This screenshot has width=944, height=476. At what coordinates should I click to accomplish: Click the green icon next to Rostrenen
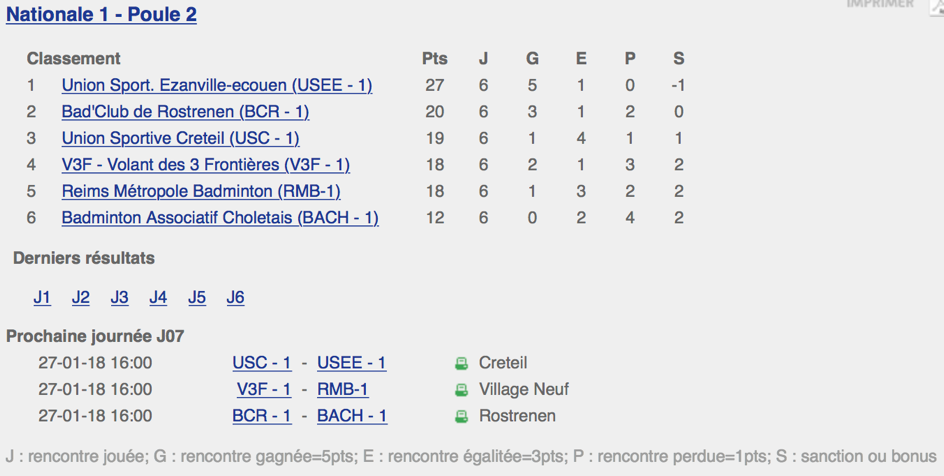point(461,416)
